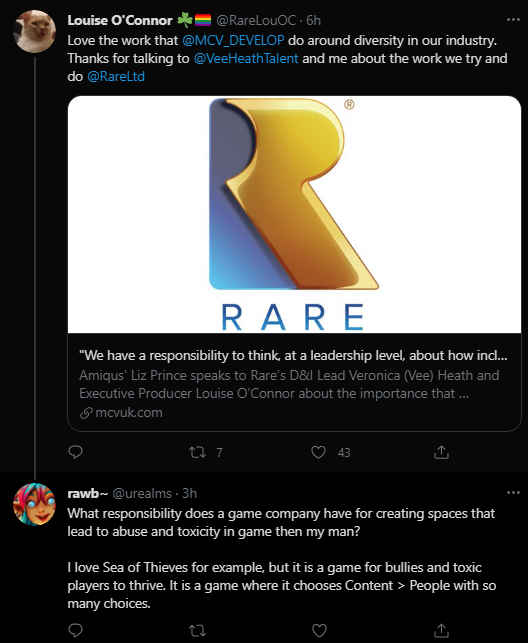This screenshot has height=643, width=528.
Task: Share Louise O'Connor's tweet
Action: (441, 452)
